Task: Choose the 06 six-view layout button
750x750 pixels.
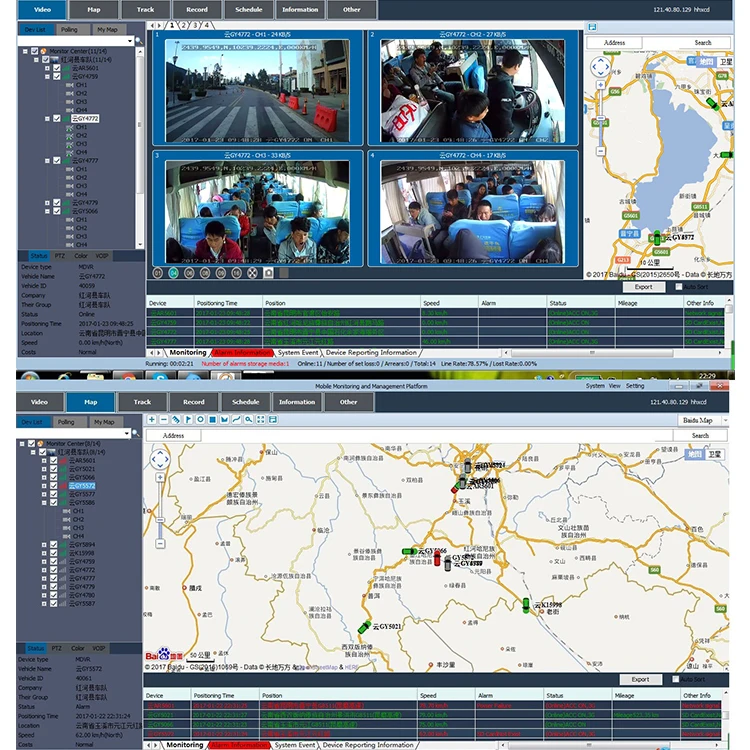Action: (x=189, y=273)
